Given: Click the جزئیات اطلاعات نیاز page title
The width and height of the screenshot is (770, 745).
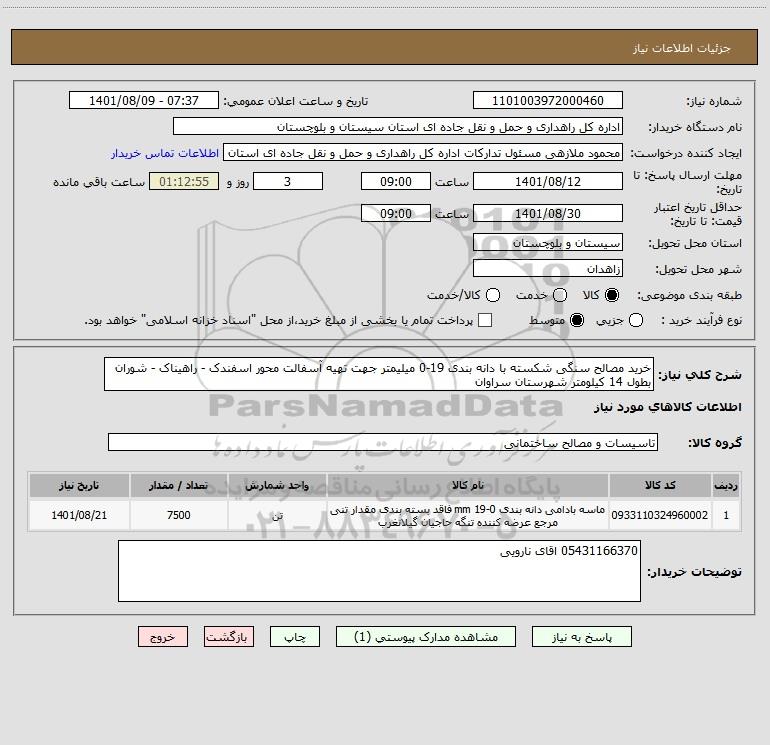Looking at the screenshot, I should pyautogui.click(x=682, y=48).
